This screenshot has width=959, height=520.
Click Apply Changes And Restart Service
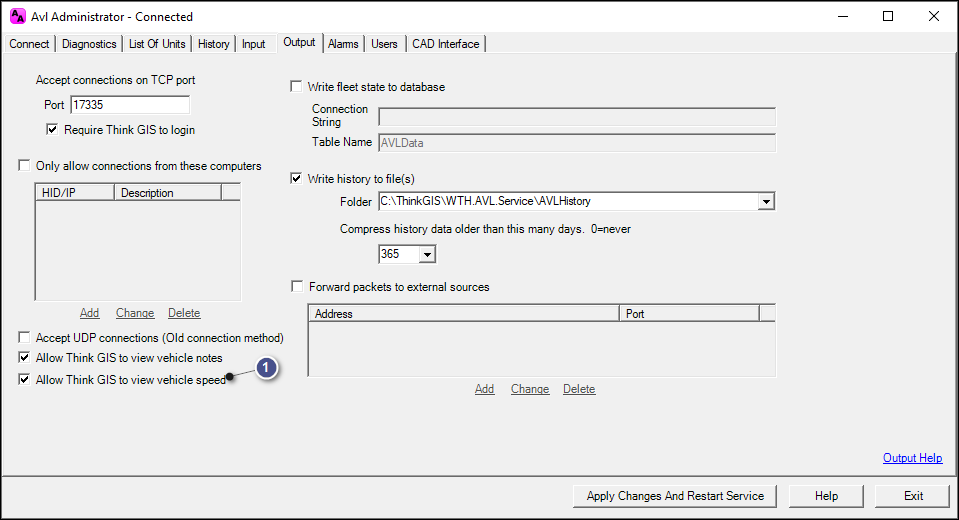(675, 496)
